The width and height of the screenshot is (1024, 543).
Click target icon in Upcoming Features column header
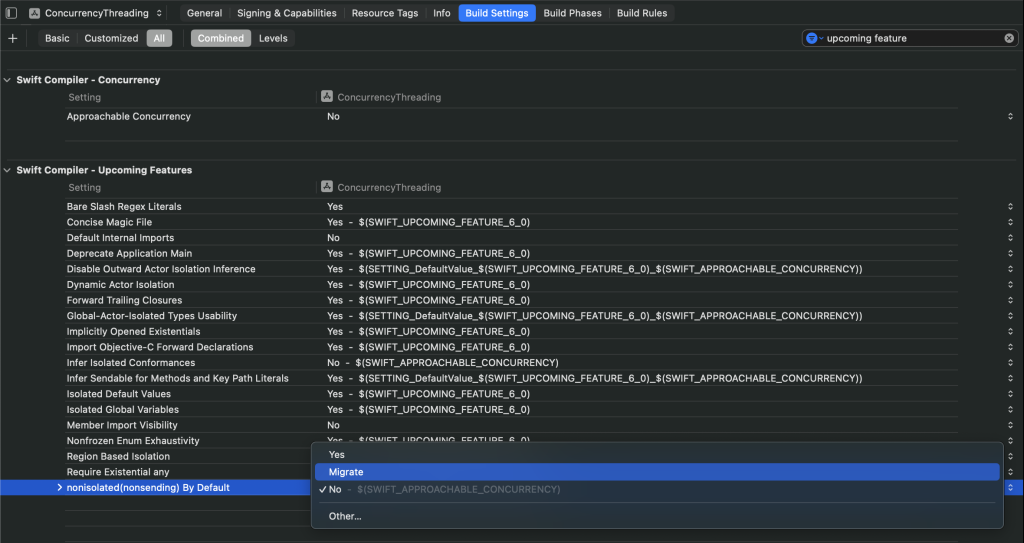tap(327, 187)
